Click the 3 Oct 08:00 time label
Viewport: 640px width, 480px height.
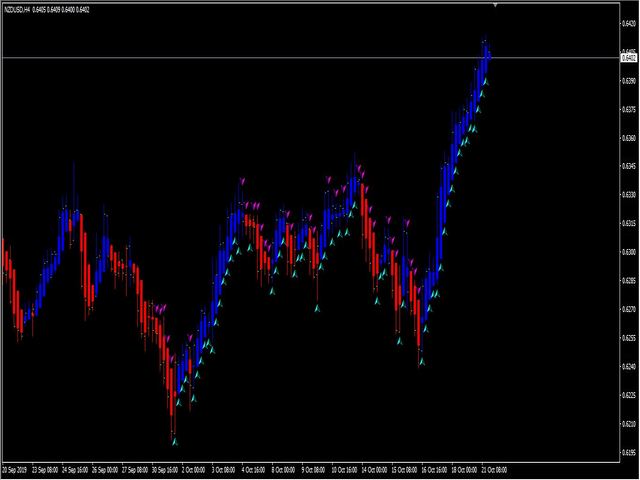tap(224, 470)
